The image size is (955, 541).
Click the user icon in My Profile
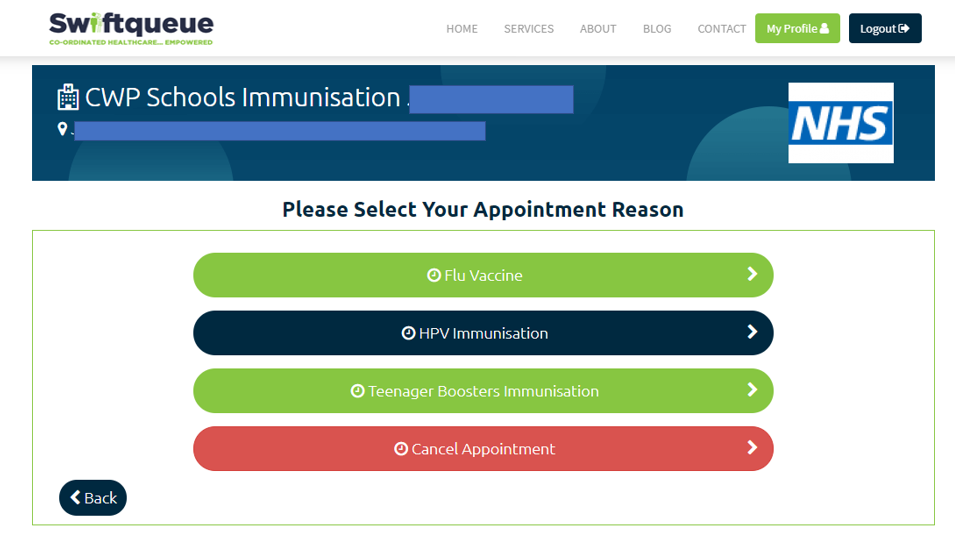point(825,28)
